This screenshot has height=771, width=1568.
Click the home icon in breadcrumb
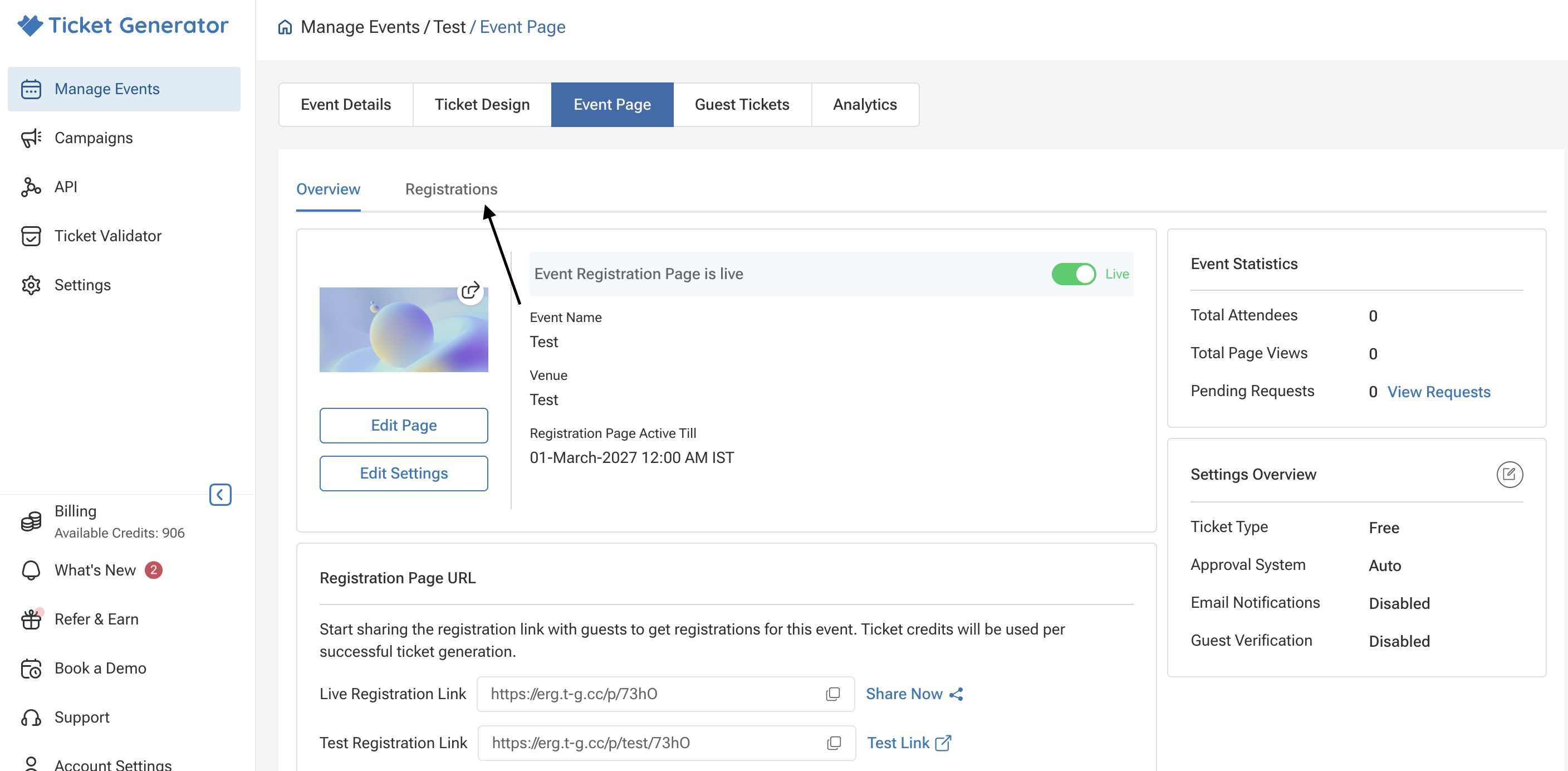tap(285, 27)
